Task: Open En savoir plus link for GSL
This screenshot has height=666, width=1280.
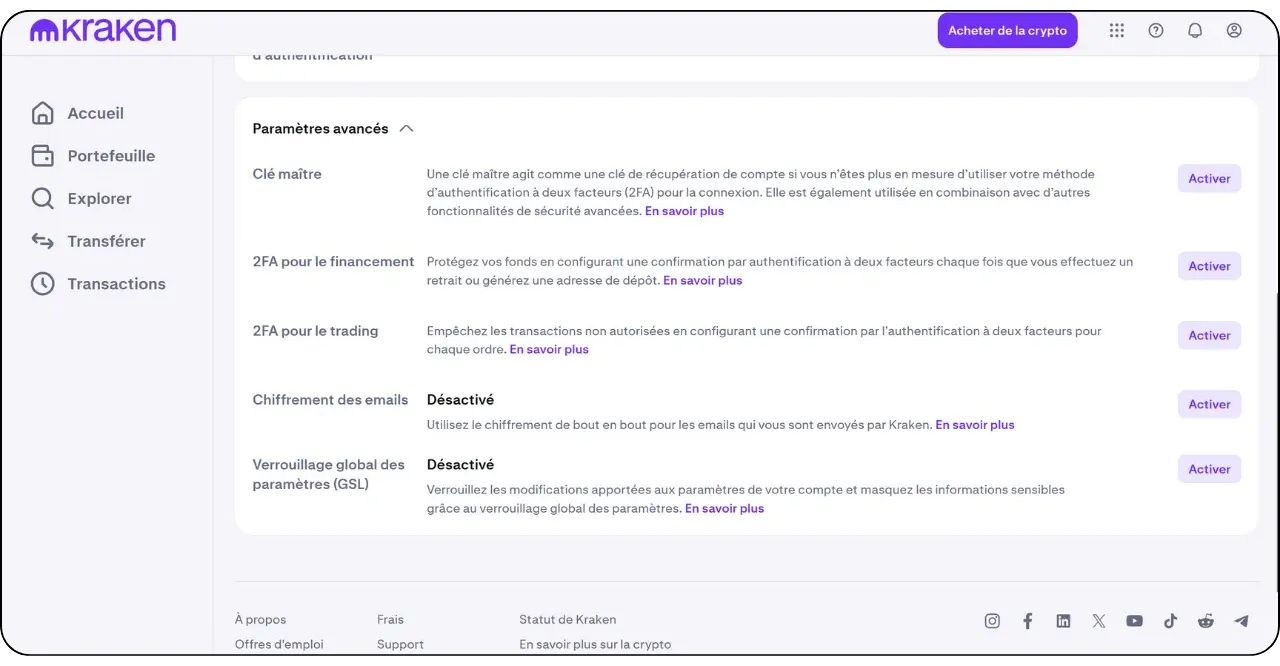Action: [x=724, y=509]
